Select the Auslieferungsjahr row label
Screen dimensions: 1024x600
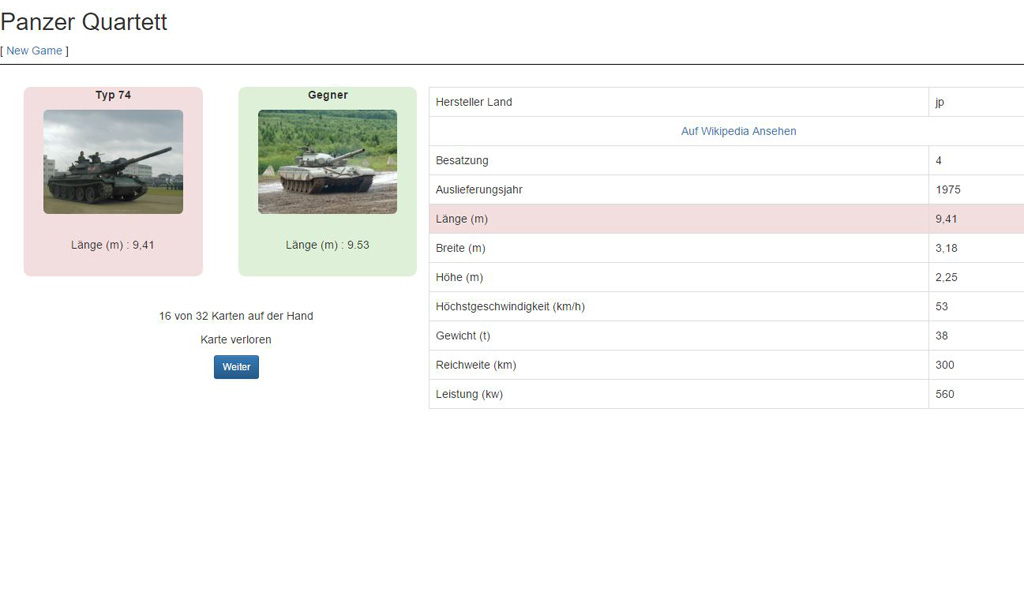479,190
